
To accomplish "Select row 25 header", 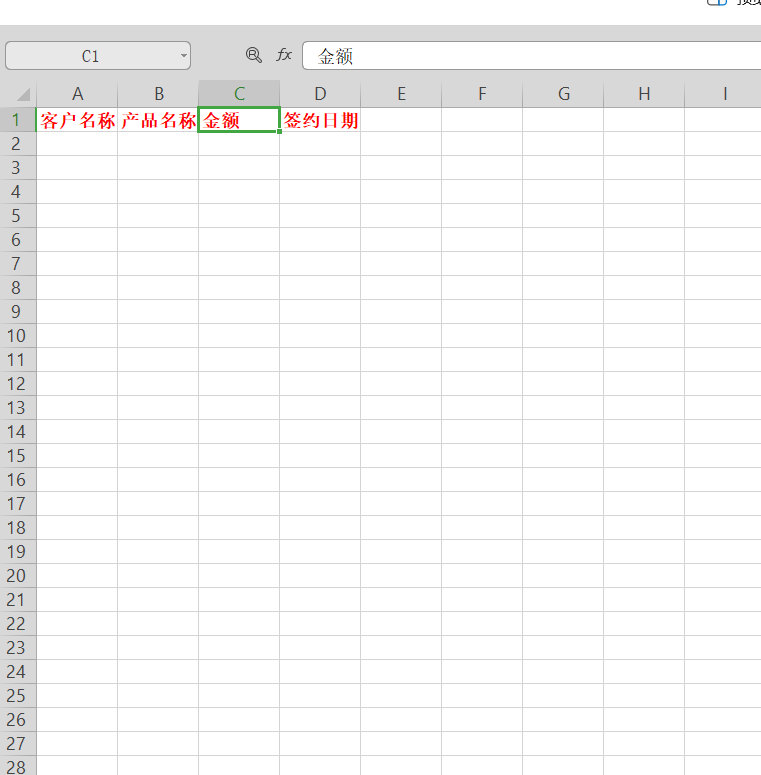I will click(x=18, y=696).
